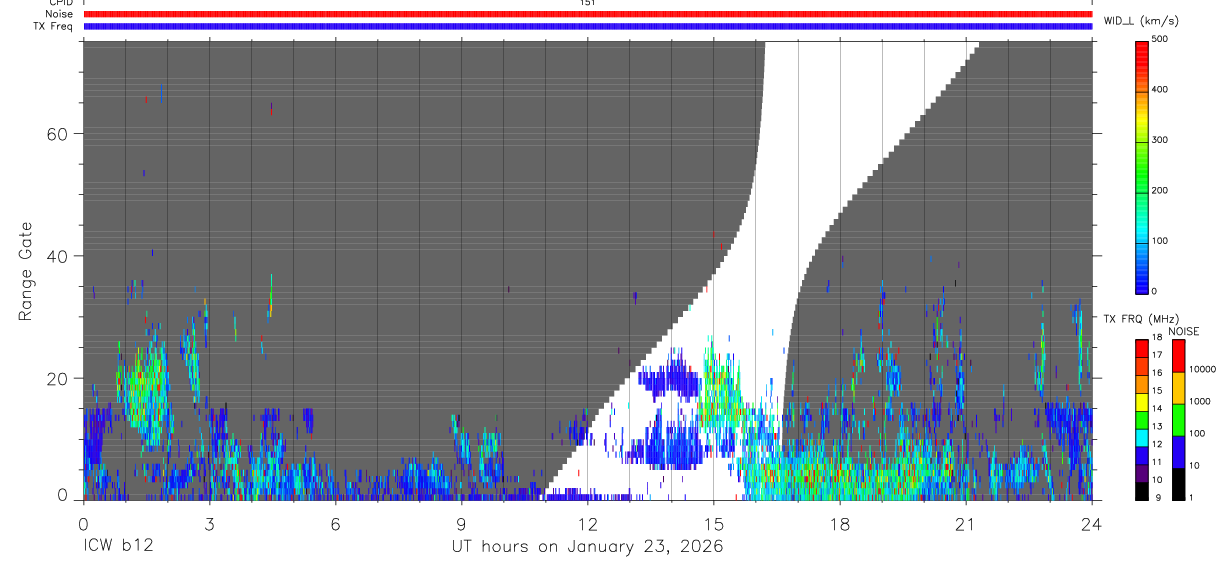Click the x-axis hour tick '15'
This screenshot has height=567, width=1228.
pyautogui.click(x=714, y=524)
